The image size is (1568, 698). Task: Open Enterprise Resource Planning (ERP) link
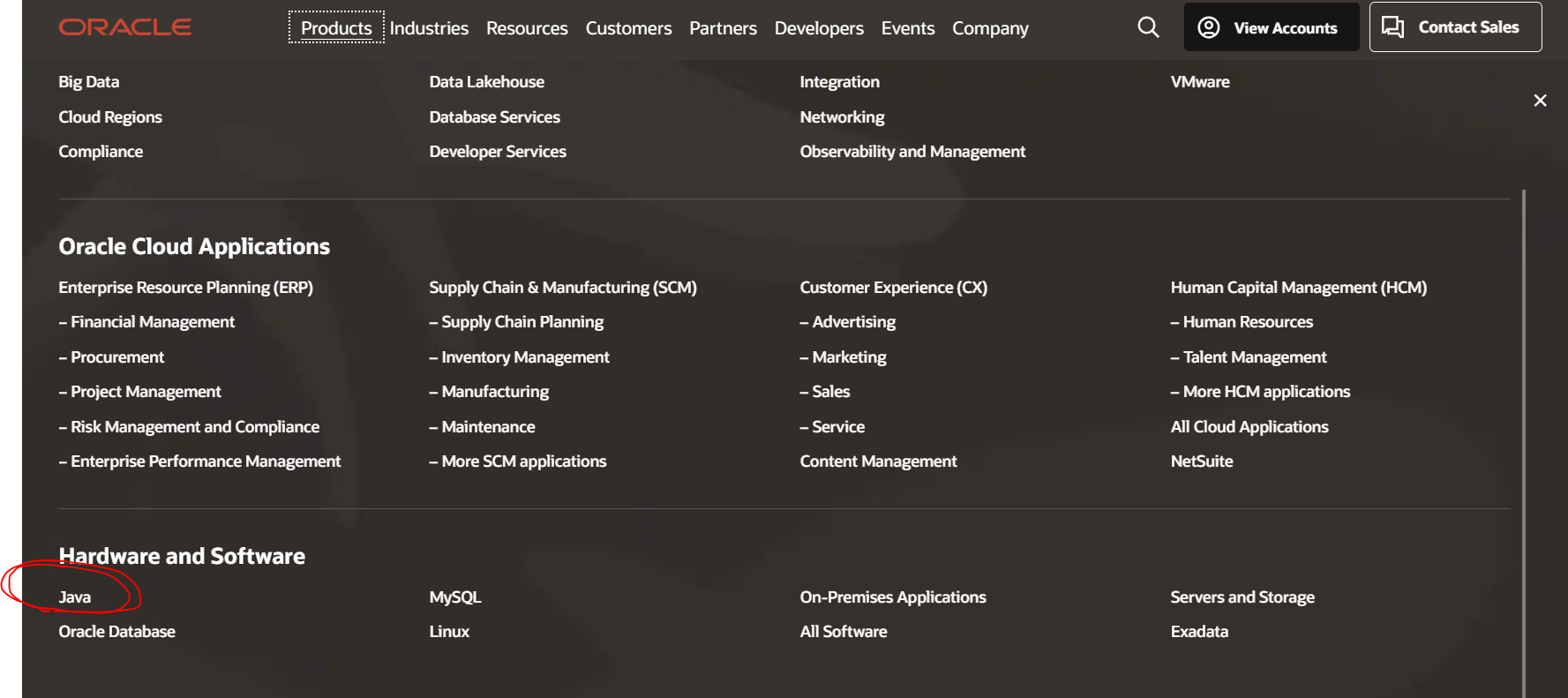(x=185, y=288)
